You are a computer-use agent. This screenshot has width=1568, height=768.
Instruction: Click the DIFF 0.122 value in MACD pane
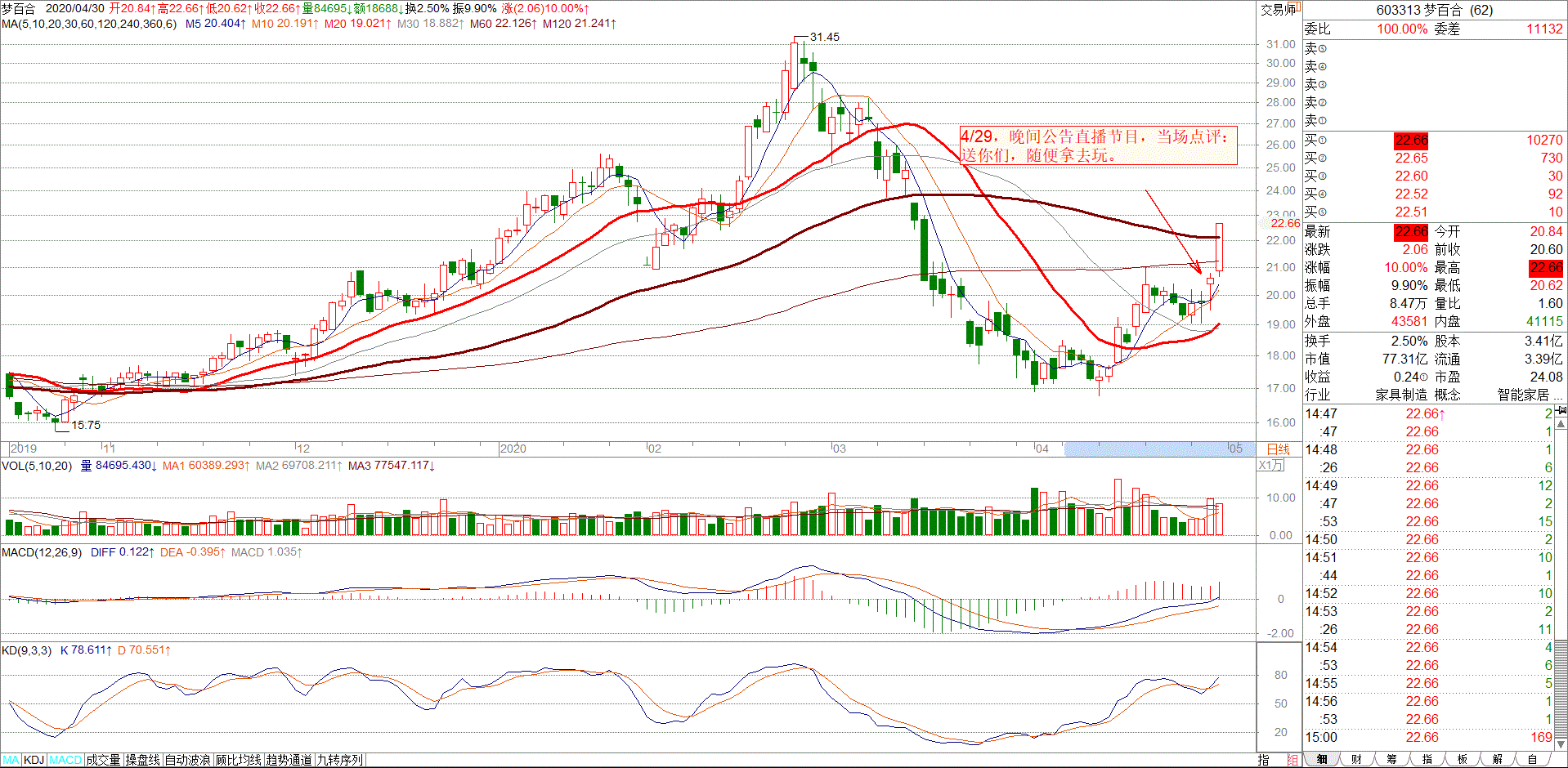123,552
